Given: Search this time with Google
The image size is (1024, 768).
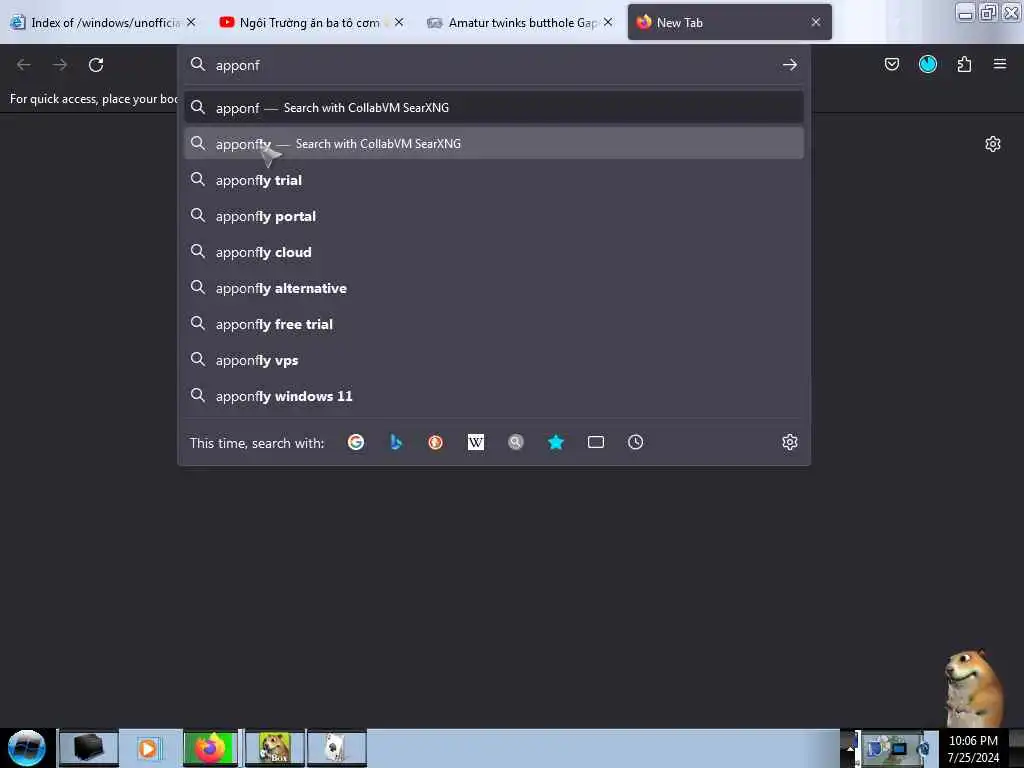Looking at the screenshot, I should coord(356,442).
